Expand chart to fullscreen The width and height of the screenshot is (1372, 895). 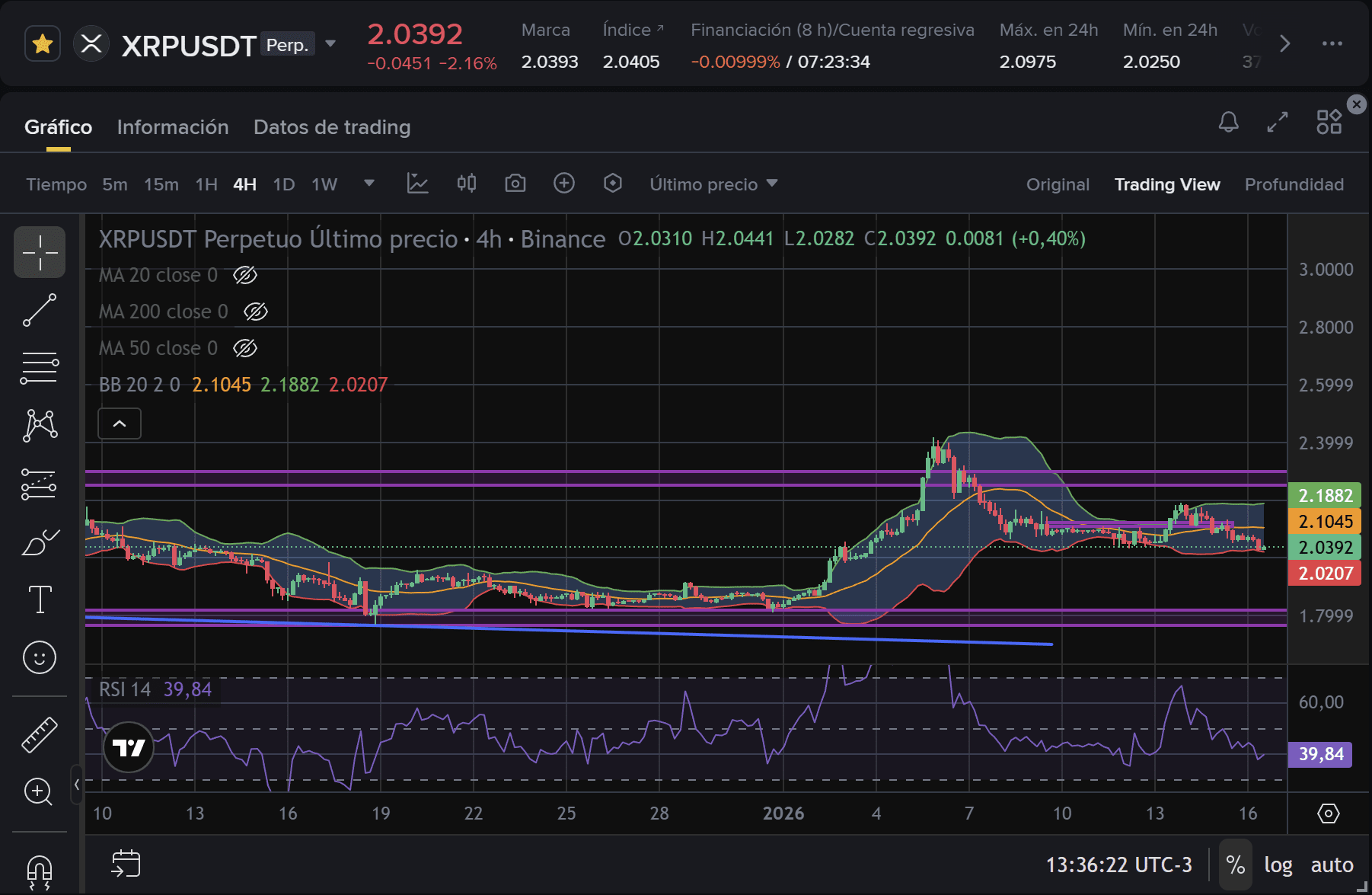[1277, 122]
